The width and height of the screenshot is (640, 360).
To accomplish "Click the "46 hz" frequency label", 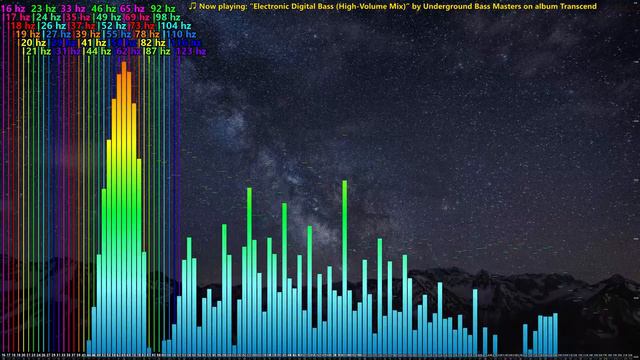I will point(103,9).
